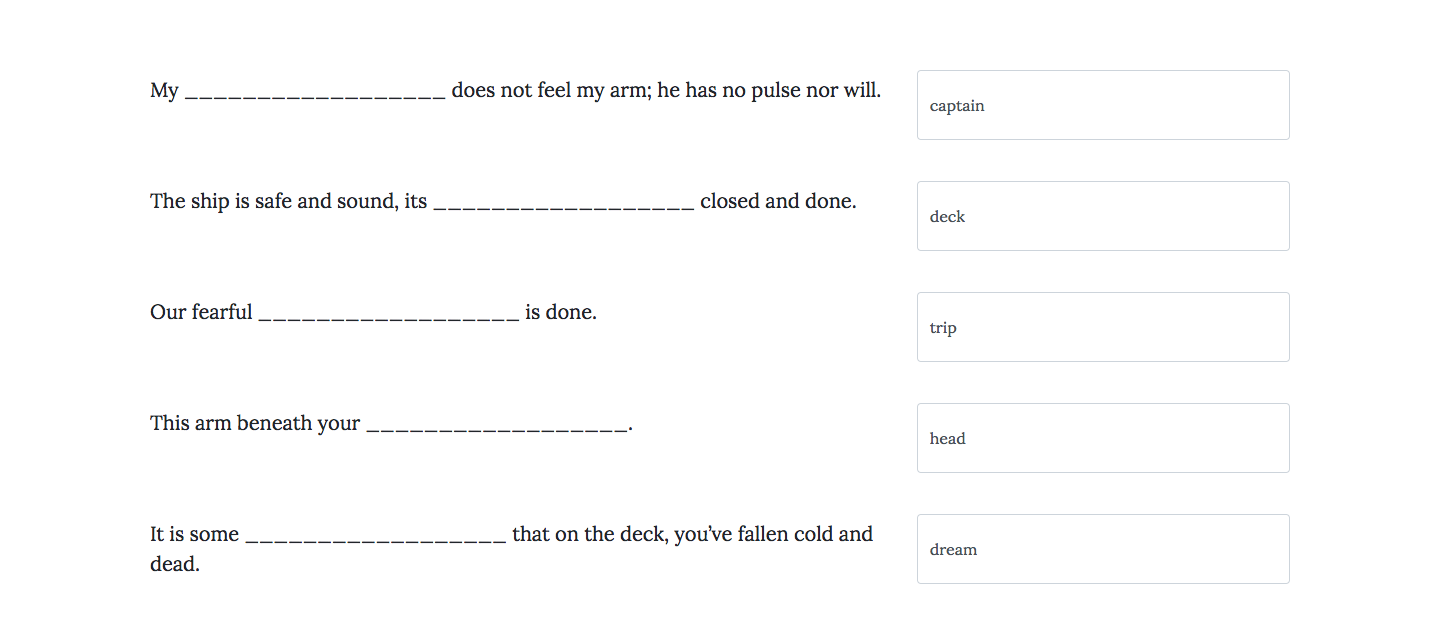Click the phrase 'he has no pulse nor will.'
This screenshot has width=1440, height=629.
pos(769,91)
